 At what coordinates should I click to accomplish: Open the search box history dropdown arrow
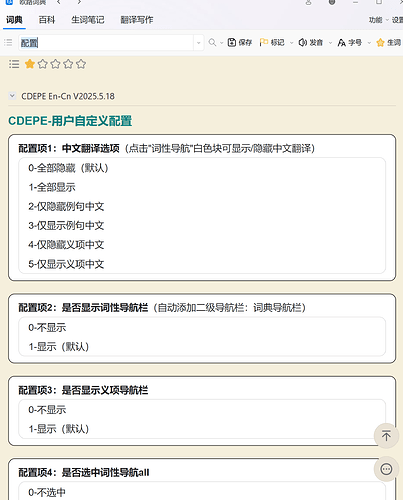click(x=198, y=43)
